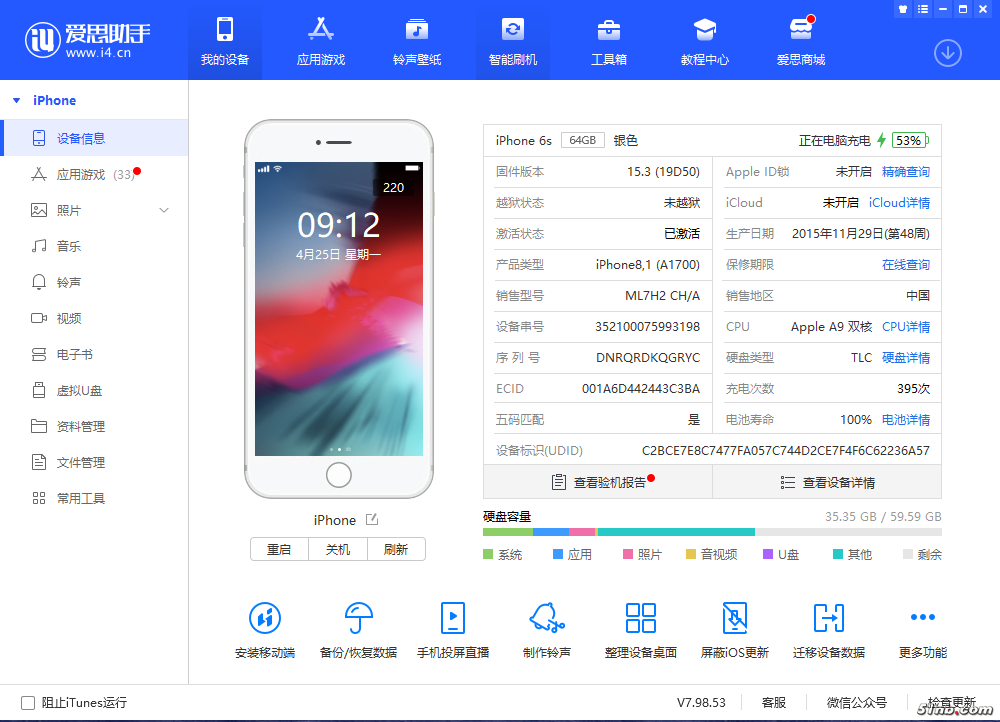Image resolution: width=1000 pixels, height=722 pixels.
Task: Open the 安装移动端 install tool
Action: pyautogui.click(x=265, y=630)
